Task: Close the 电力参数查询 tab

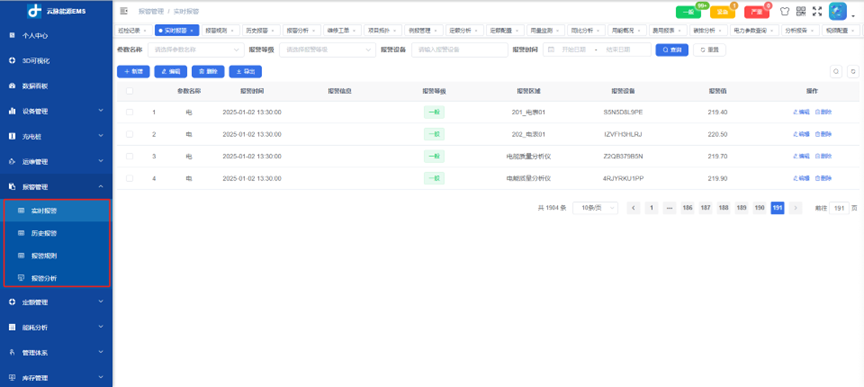Action: click(771, 31)
